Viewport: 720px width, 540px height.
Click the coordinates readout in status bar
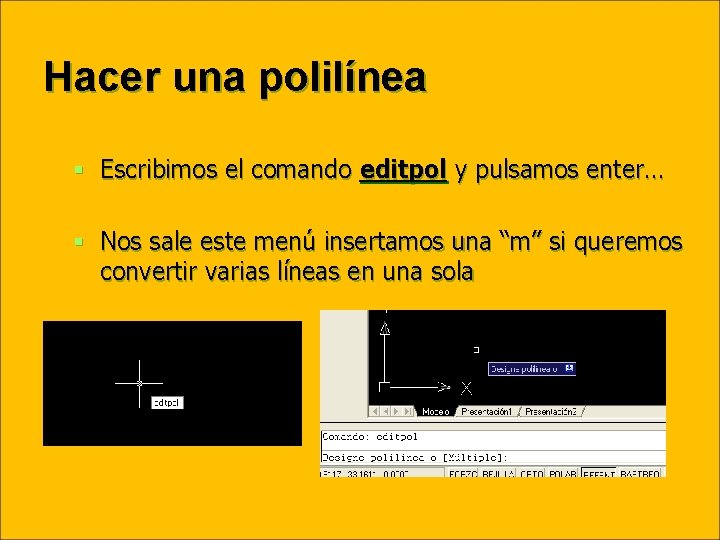click(382, 473)
